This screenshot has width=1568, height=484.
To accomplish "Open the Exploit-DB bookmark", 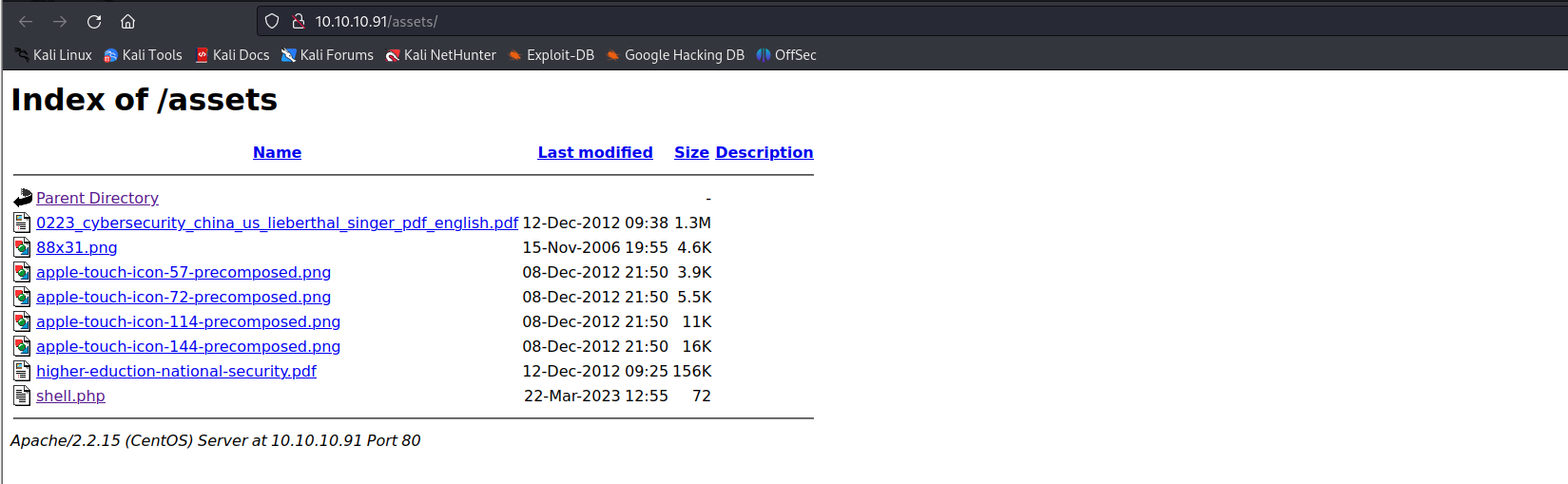I will coord(552,55).
